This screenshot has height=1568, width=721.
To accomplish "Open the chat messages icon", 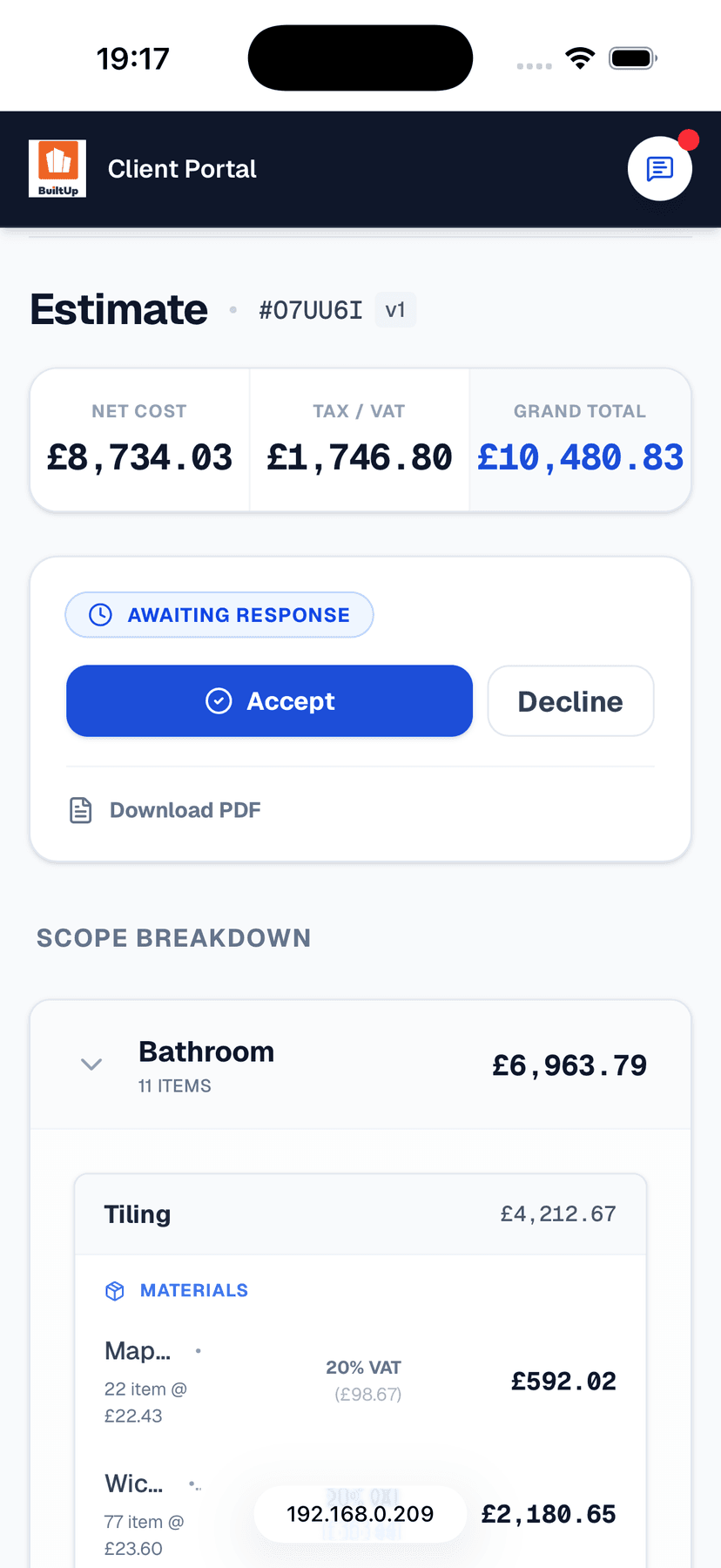I will click(x=659, y=168).
